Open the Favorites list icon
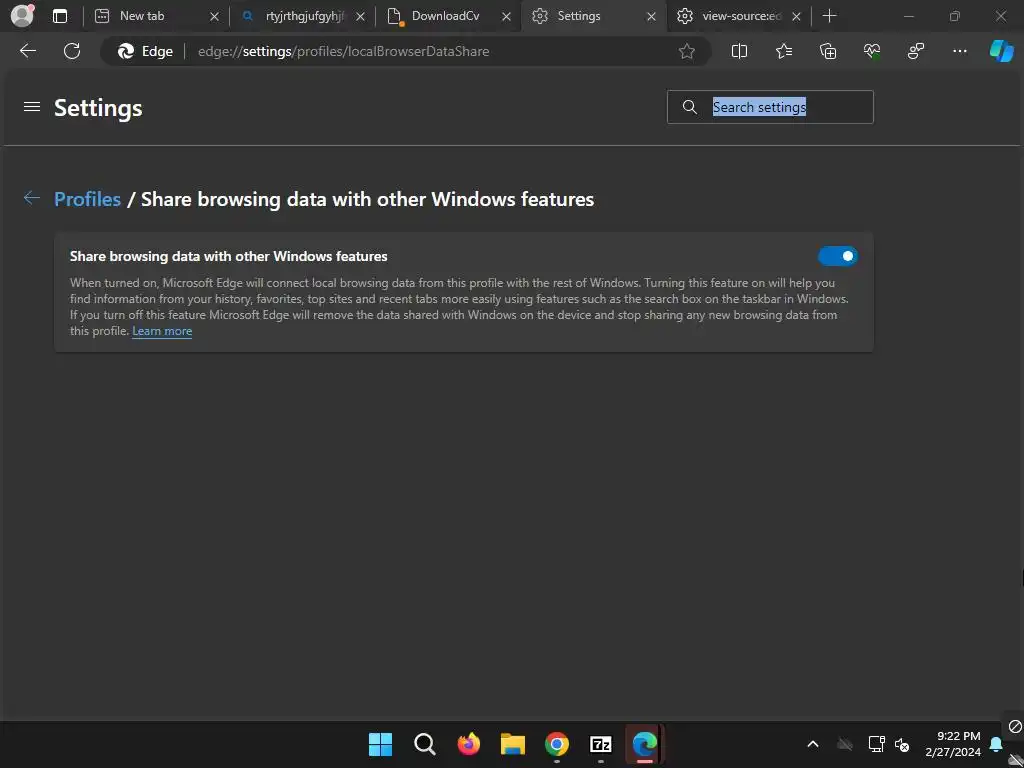This screenshot has width=1024, height=768. coord(784,51)
